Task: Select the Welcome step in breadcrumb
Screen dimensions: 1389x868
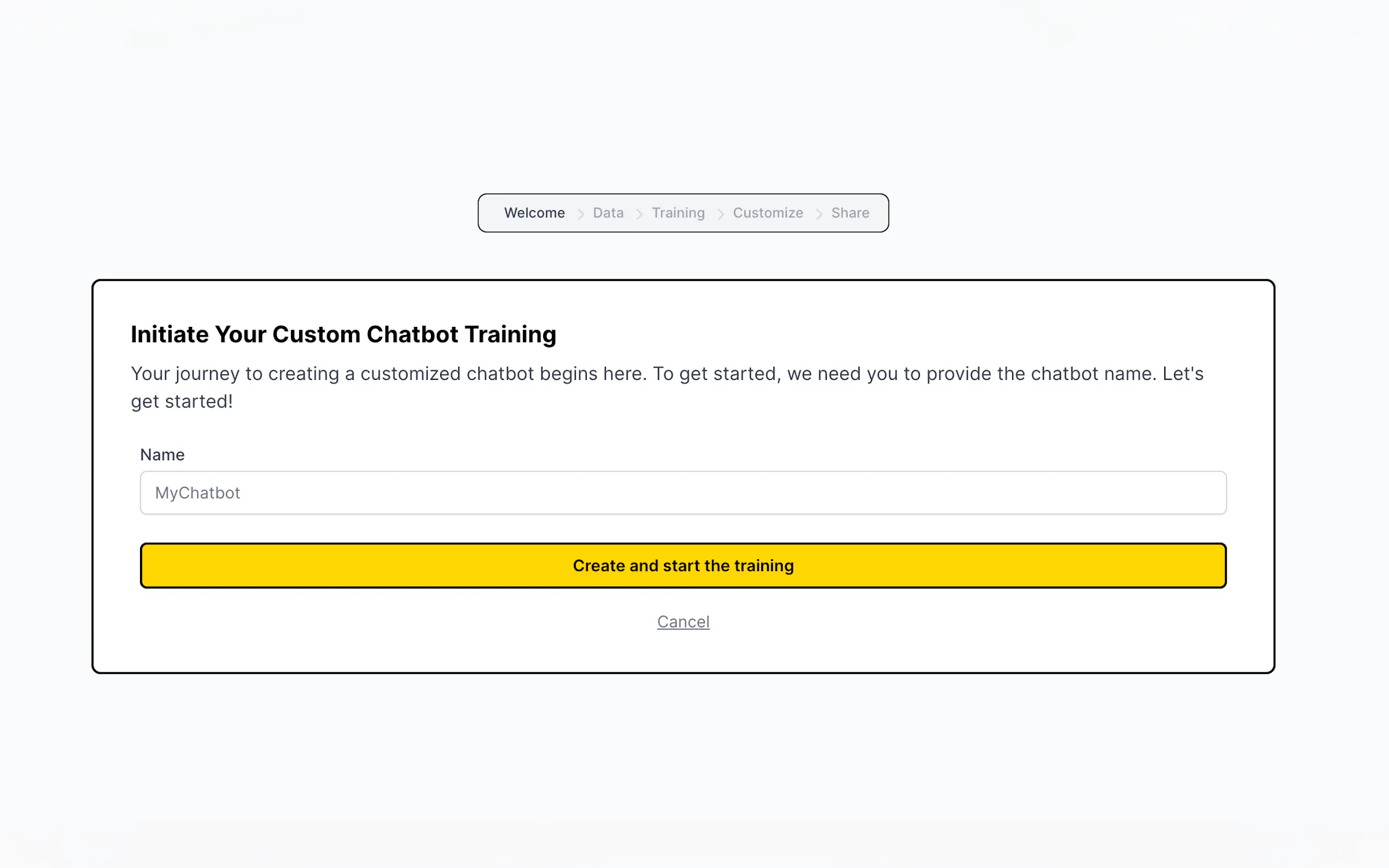Action: click(x=534, y=213)
